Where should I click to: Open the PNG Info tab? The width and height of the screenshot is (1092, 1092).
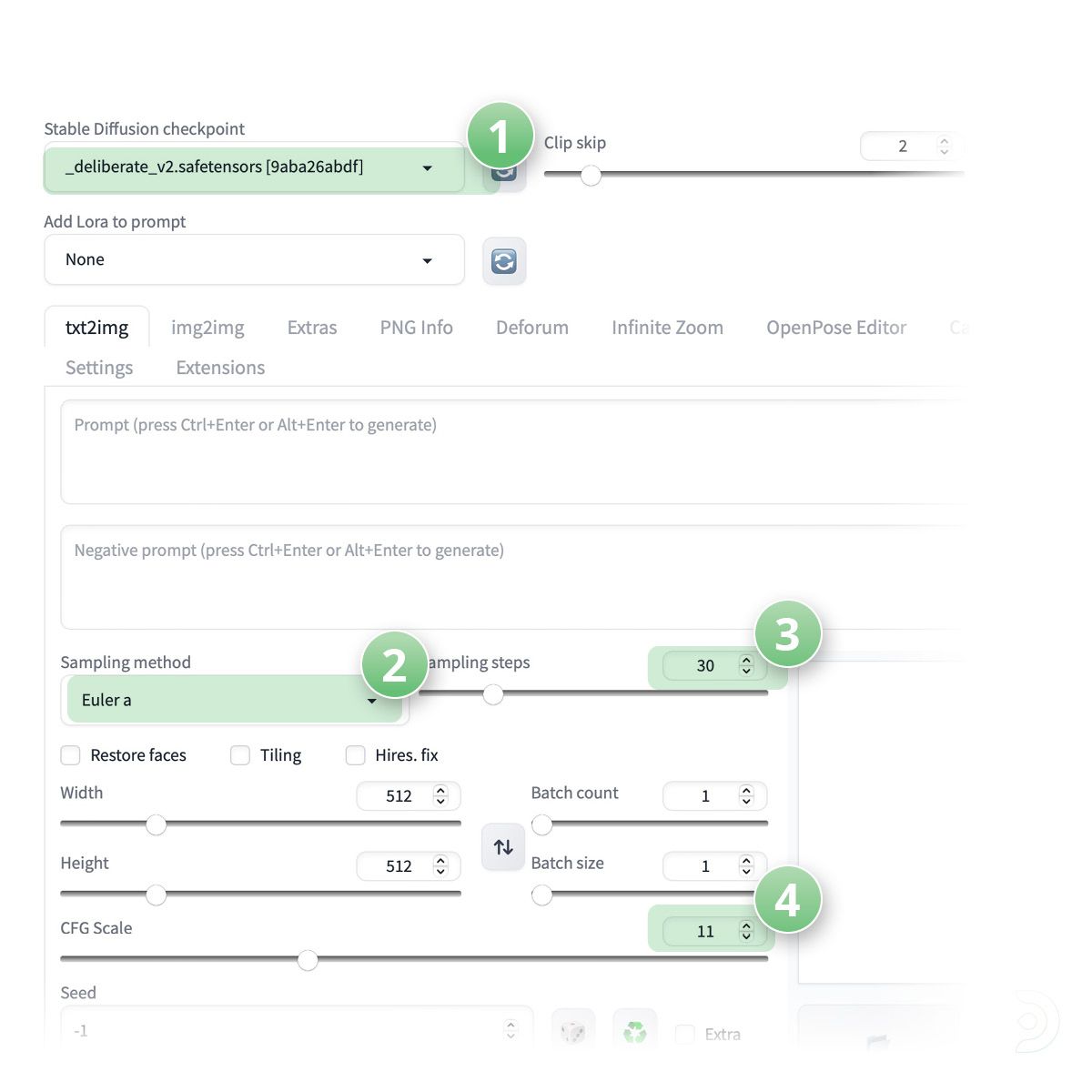coord(416,328)
